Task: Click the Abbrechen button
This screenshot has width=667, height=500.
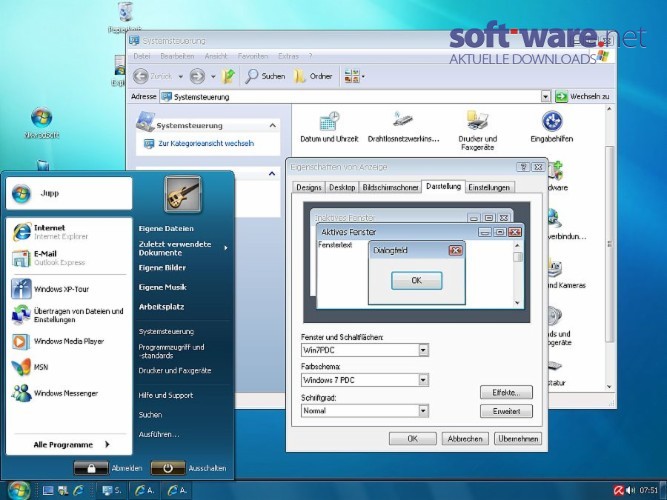Action: [x=465, y=438]
